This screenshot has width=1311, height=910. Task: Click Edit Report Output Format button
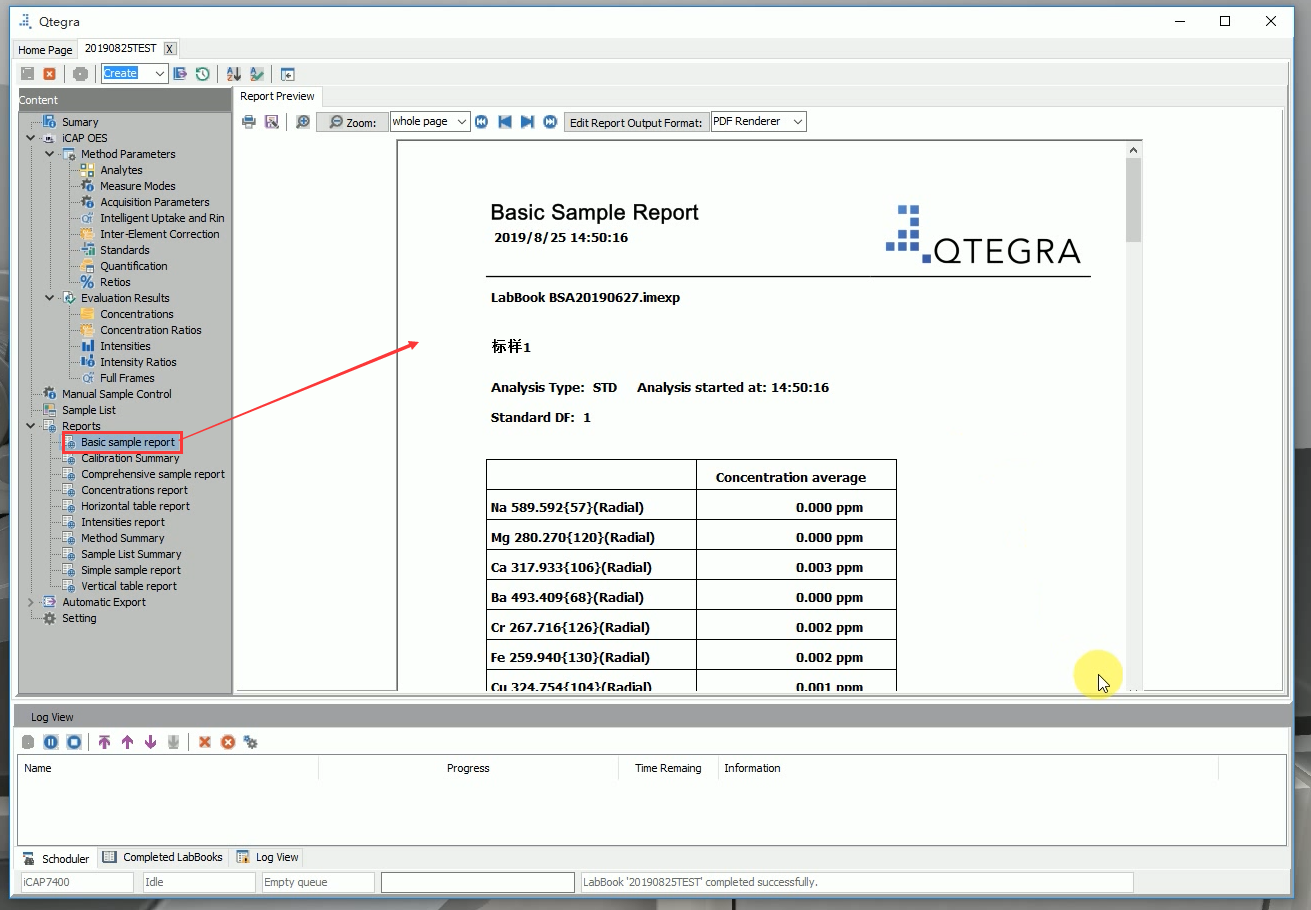[x=637, y=122]
